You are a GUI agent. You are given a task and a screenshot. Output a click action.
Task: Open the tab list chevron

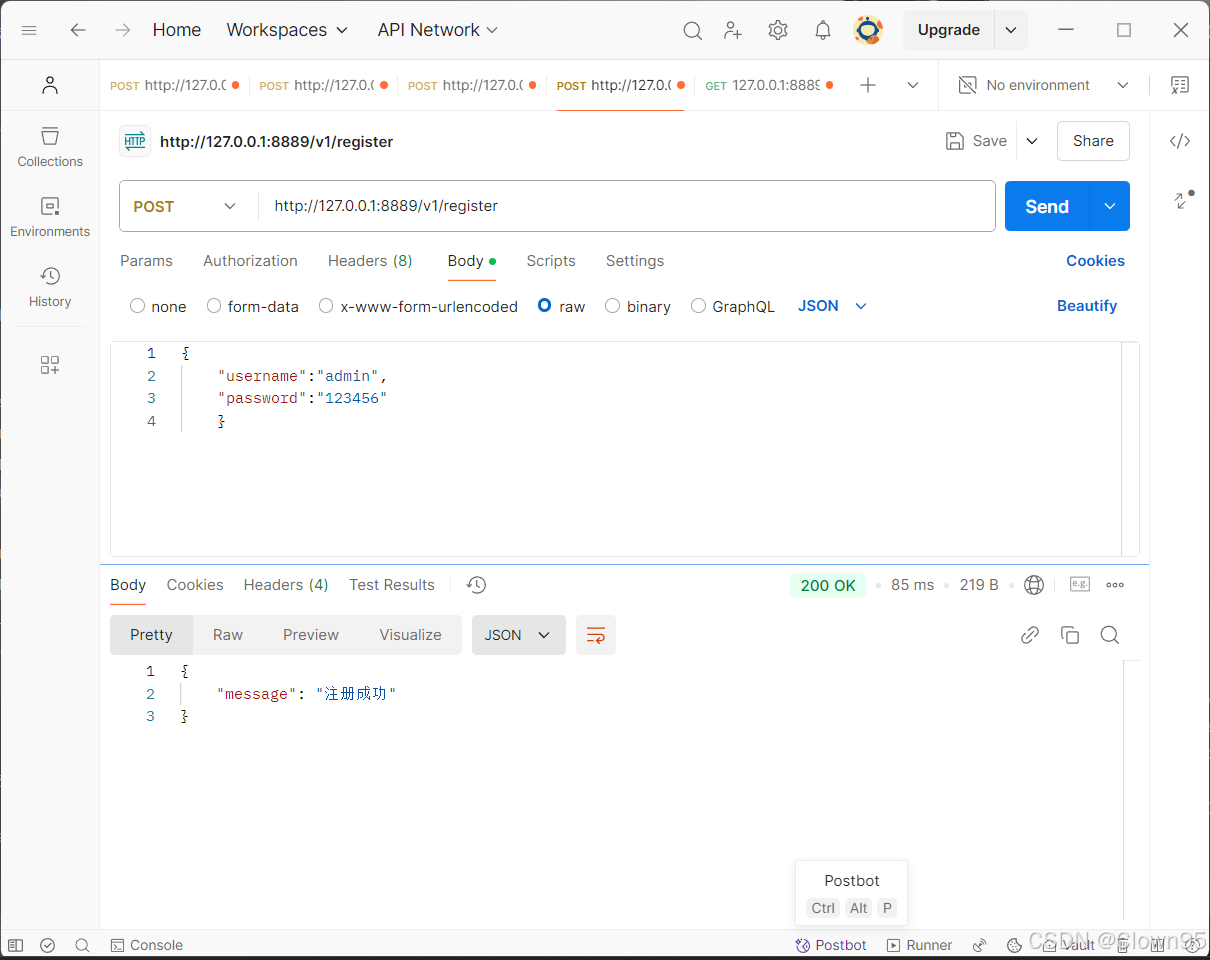point(913,85)
